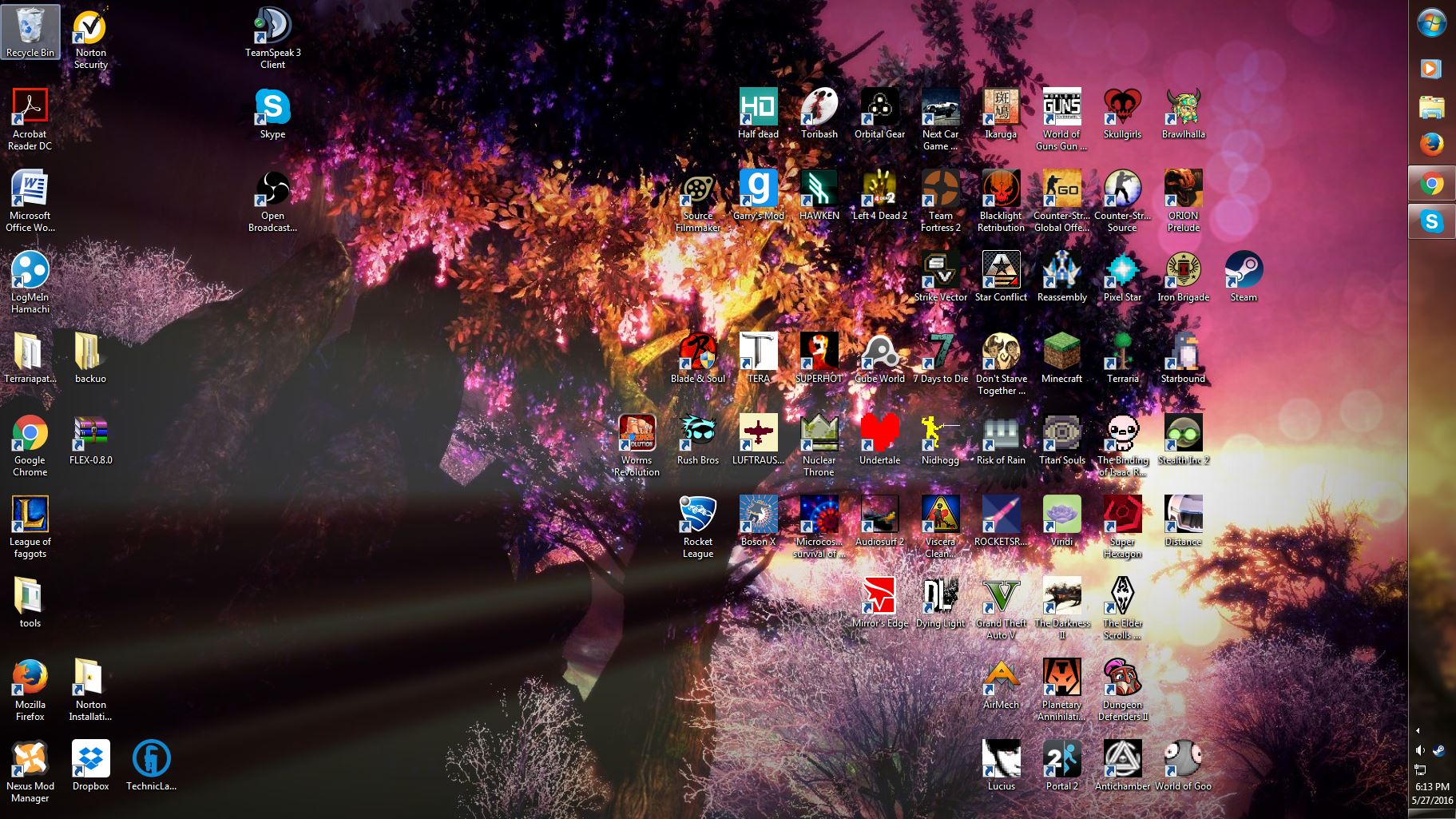The image size is (1456, 819).
Task: Select the Strike Vector game icon
Action: pyautogui.click(x=940, y=276)
